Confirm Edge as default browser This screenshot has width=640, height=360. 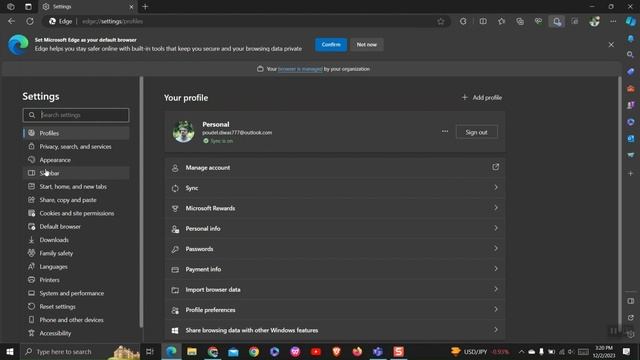click(x=331, y=44)
